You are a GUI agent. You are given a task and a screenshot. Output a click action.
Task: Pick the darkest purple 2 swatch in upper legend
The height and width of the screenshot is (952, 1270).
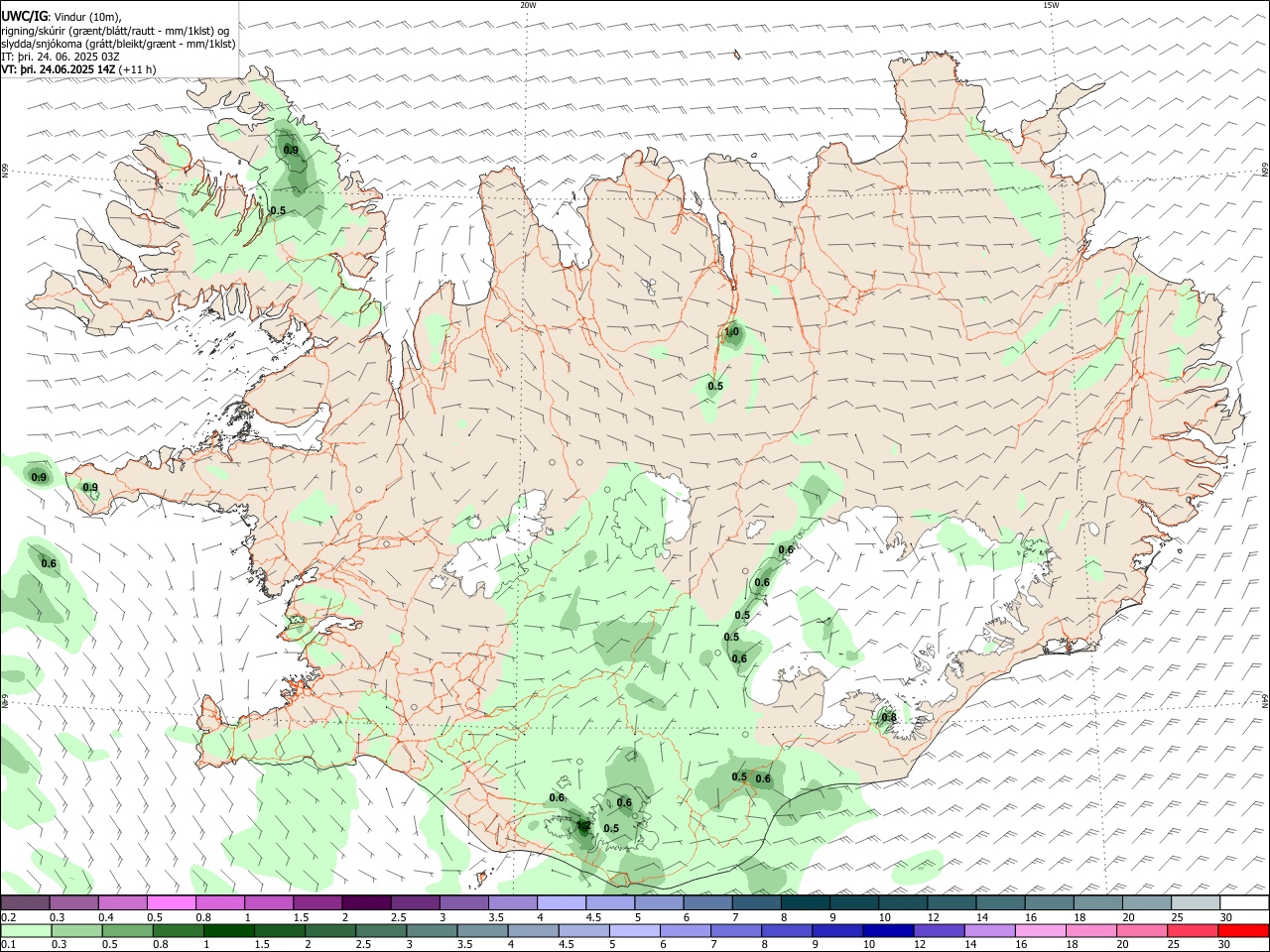tap(366, 903)
